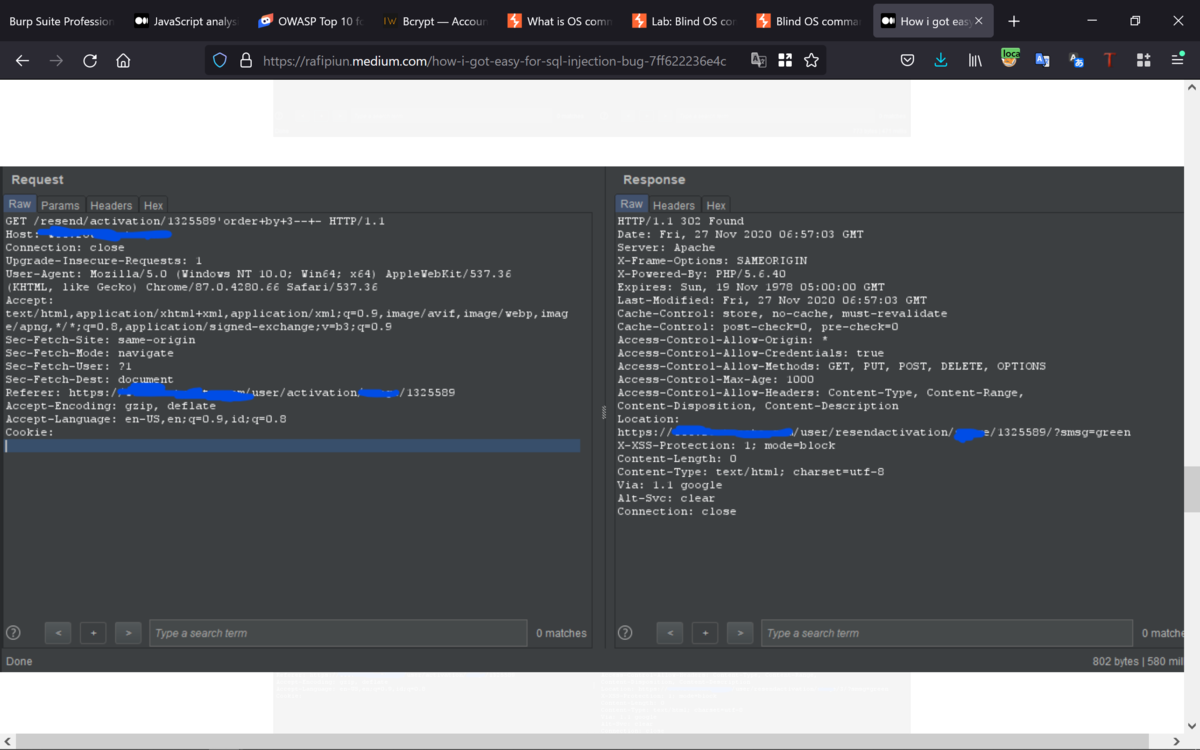This screenshot has height=750, width=1200.
Task: Click Request search previous match button
Action: coord(58,633)
